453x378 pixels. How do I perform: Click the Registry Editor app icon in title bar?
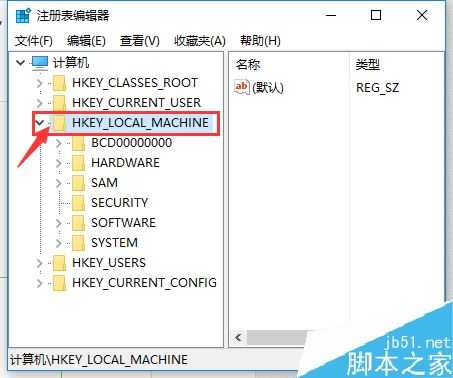point(23,16)
